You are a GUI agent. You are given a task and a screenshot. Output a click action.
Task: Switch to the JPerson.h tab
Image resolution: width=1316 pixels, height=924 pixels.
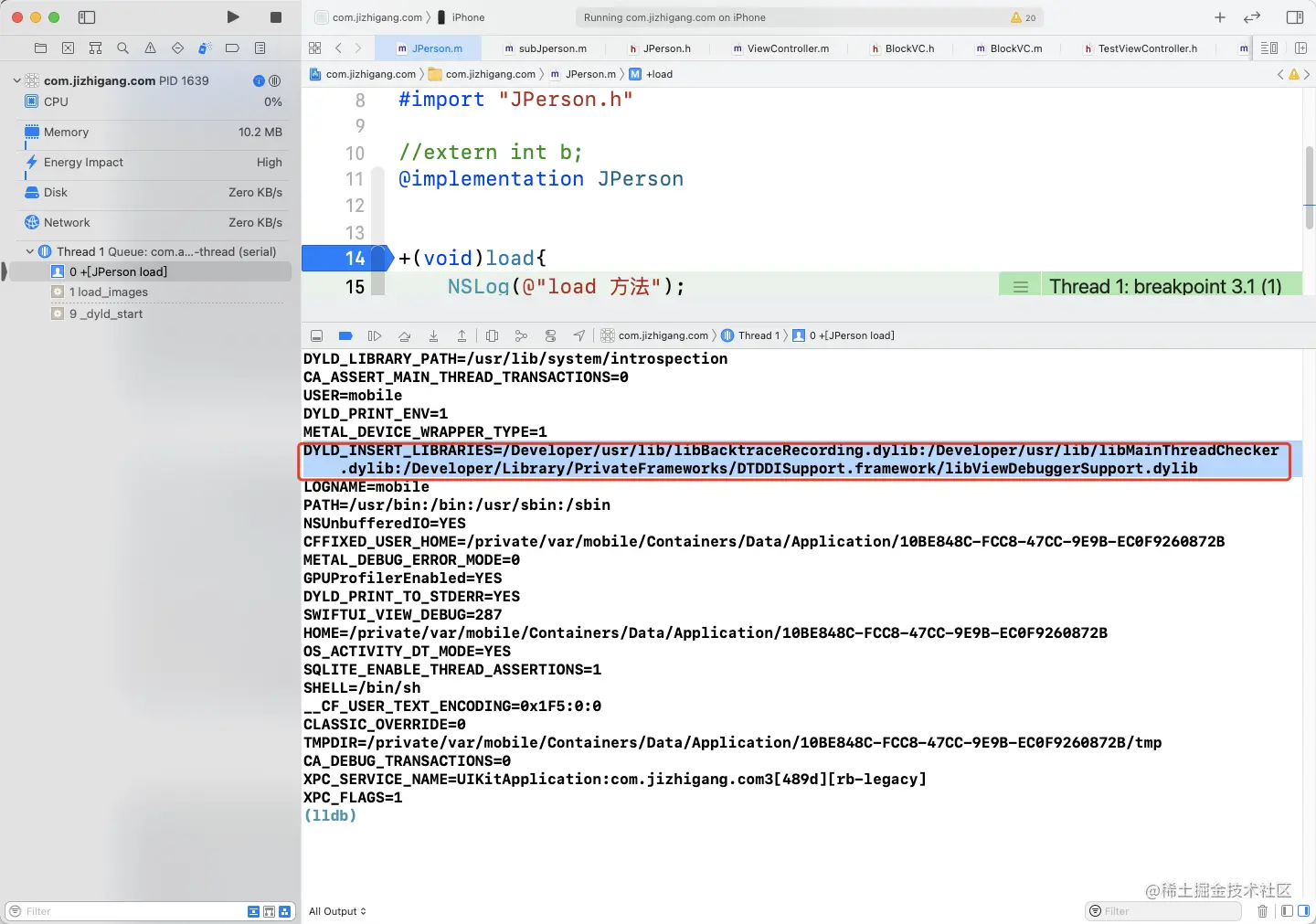tap(660, 48)
